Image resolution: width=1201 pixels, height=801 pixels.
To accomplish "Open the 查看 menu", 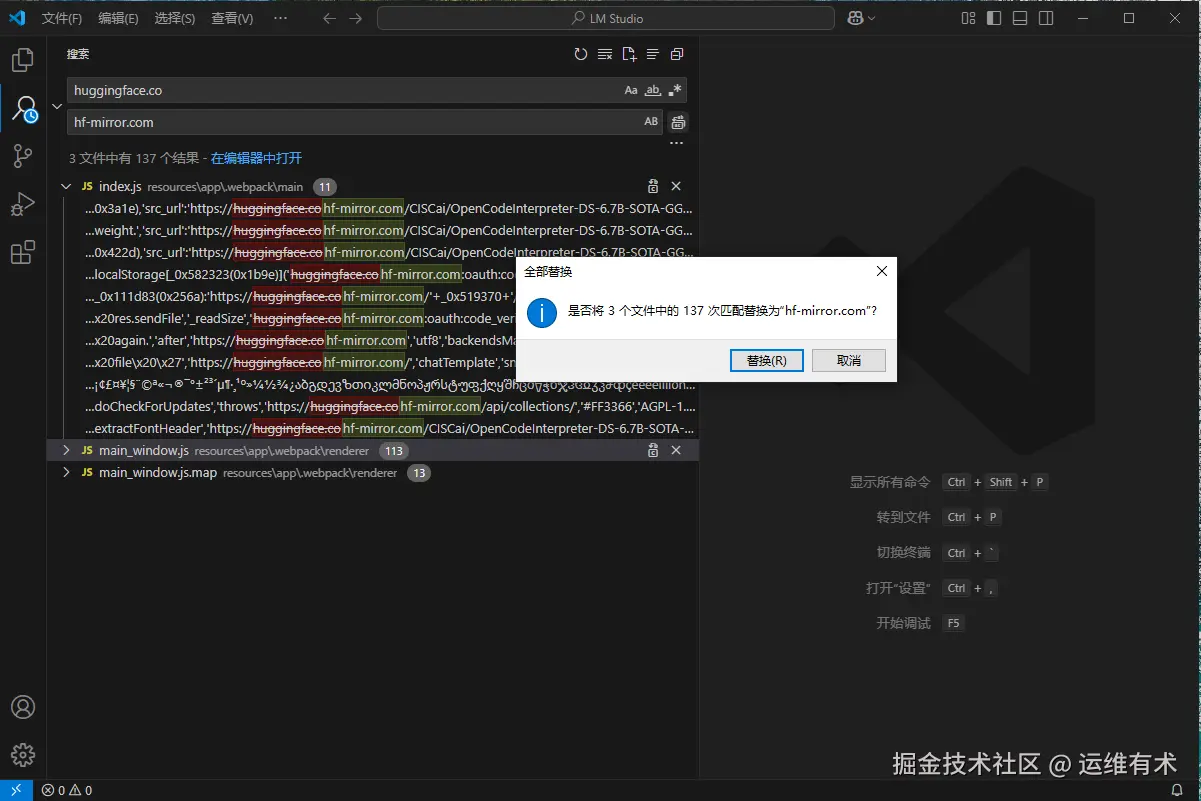I will pyautogui.click(x=231, y=17).
